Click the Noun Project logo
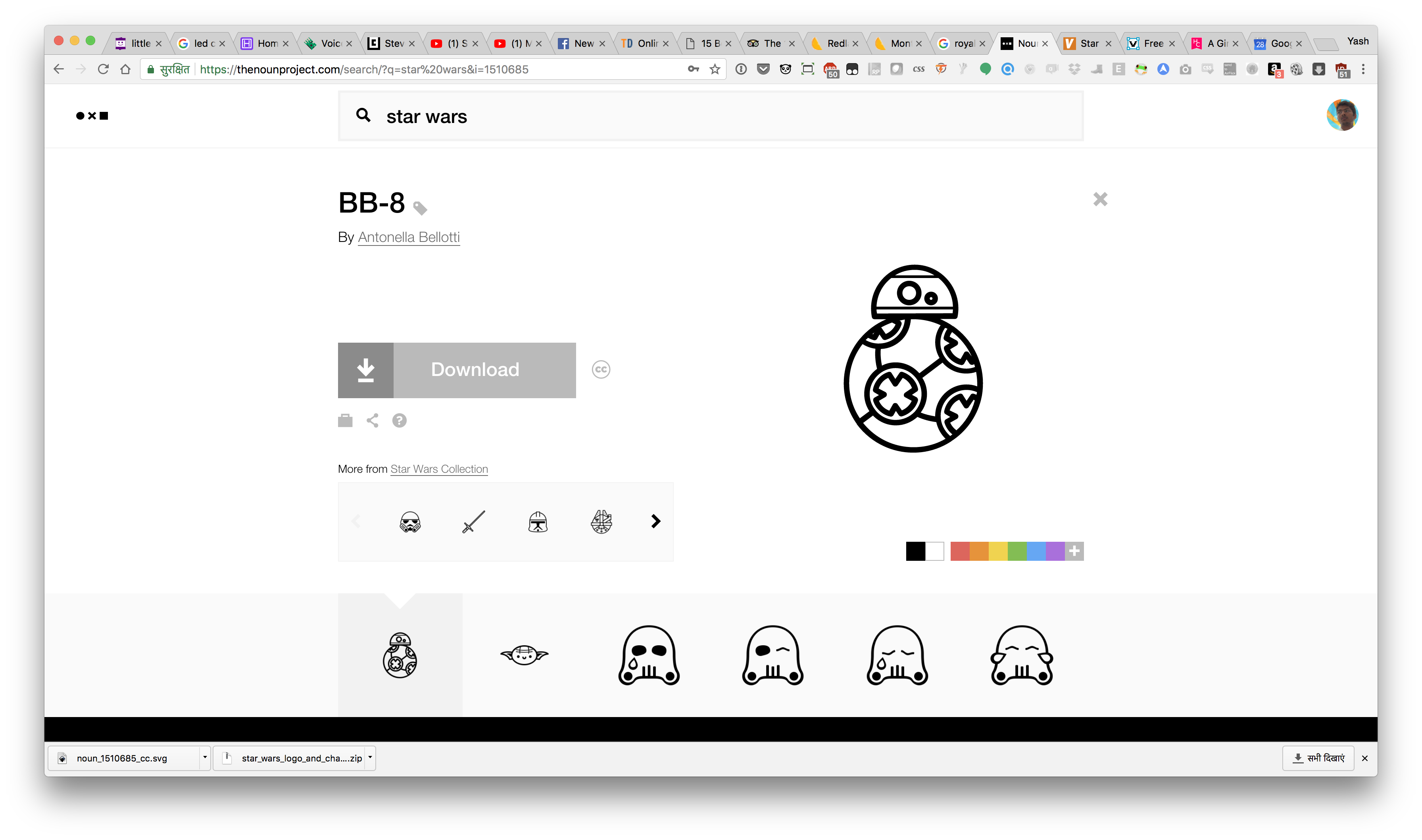The height and width of the screenshot is (840, 1422). click(x=92, y=115)
